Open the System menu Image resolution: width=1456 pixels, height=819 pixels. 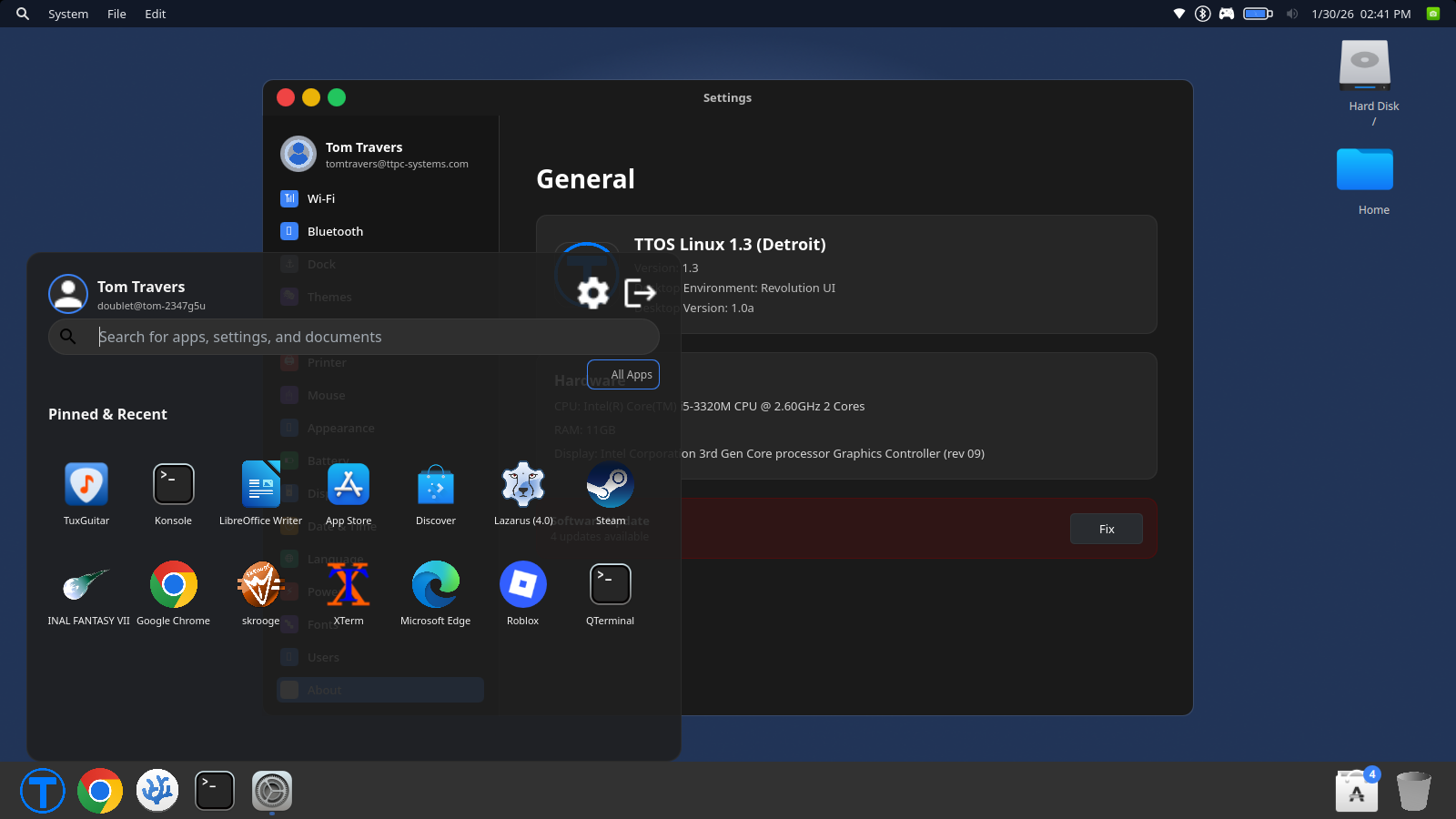pos(68,14)
